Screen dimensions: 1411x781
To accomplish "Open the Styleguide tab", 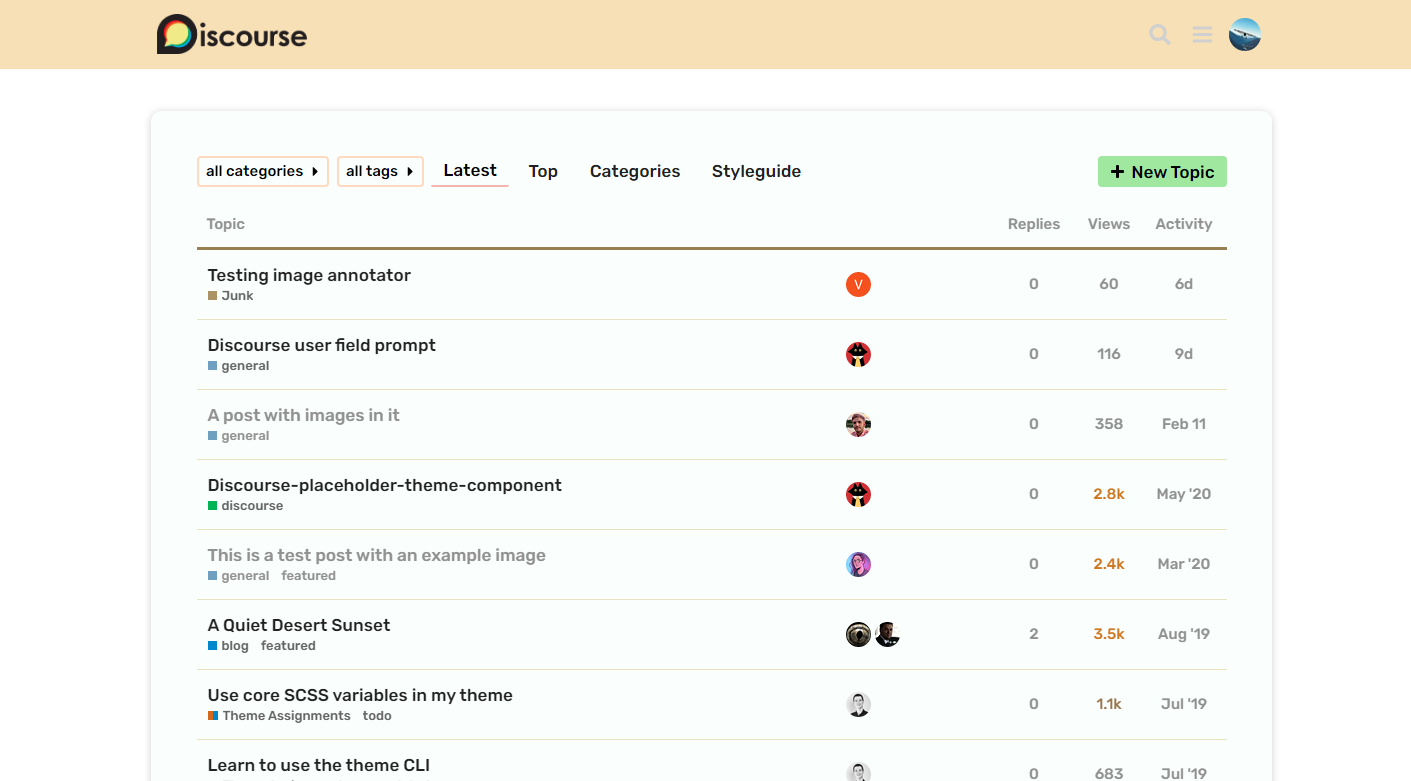I will pos(756,171).
